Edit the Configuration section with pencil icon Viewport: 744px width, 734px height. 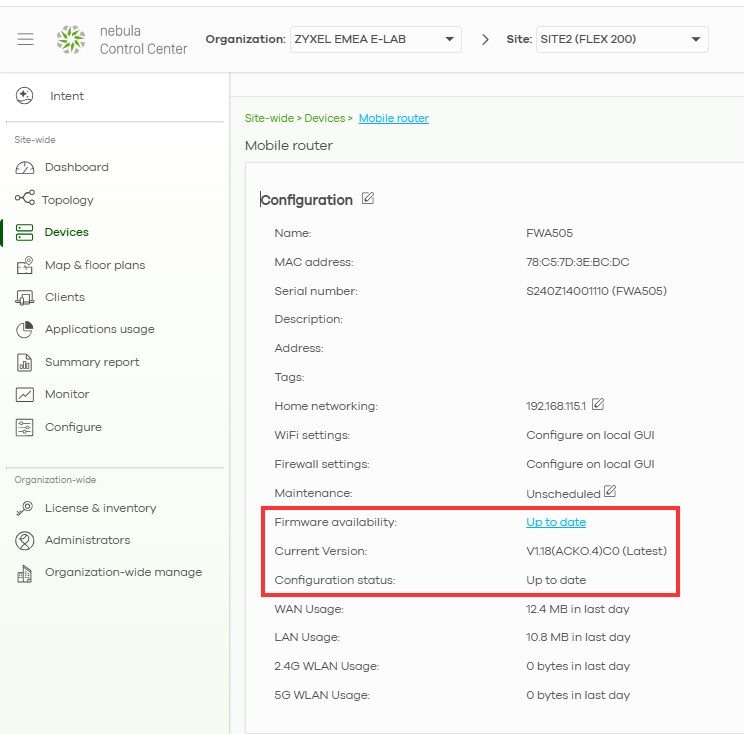[x=368, y=198]
